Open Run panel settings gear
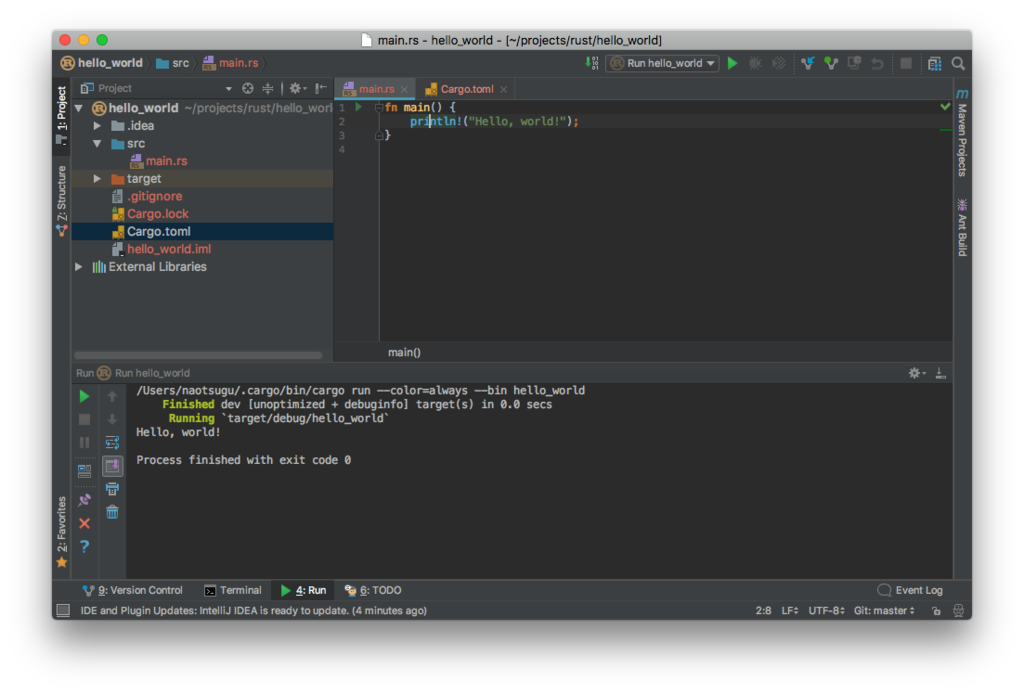 [x=916, y=373]
